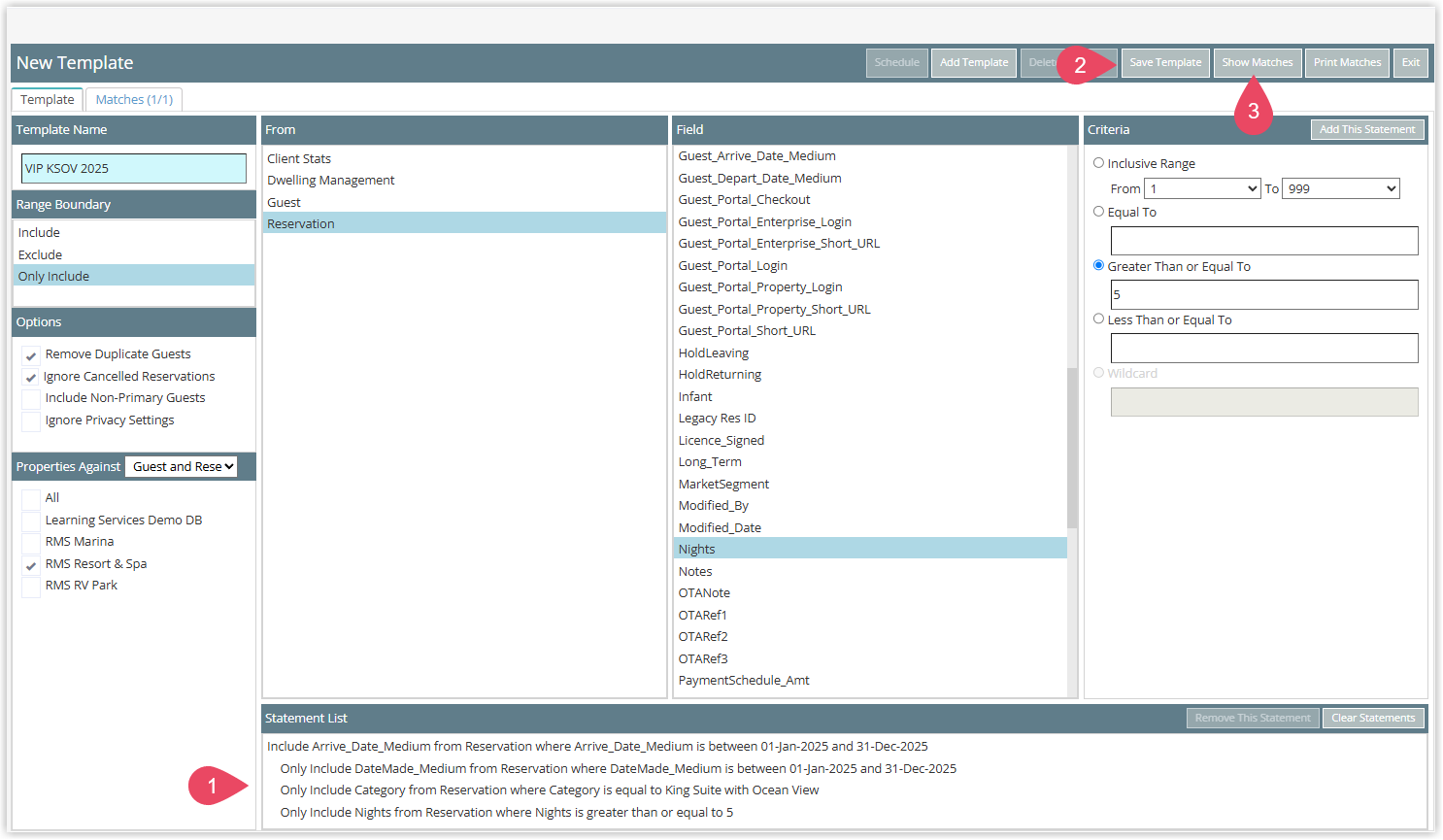
Task: Select Dwelling Management in From list
Action: coord(464,181)
